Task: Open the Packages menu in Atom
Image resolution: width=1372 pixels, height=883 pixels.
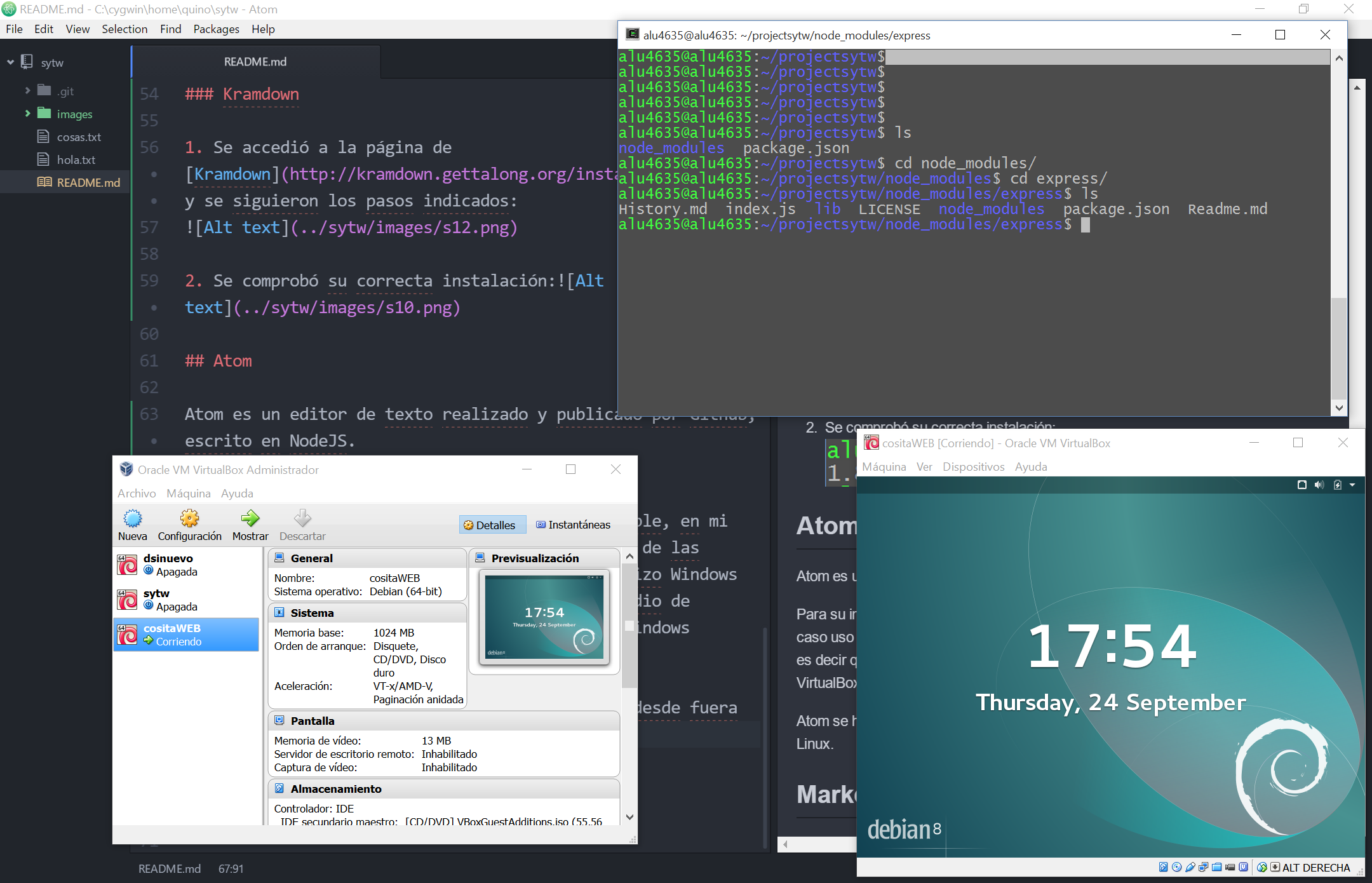Action: coord(216,29)
